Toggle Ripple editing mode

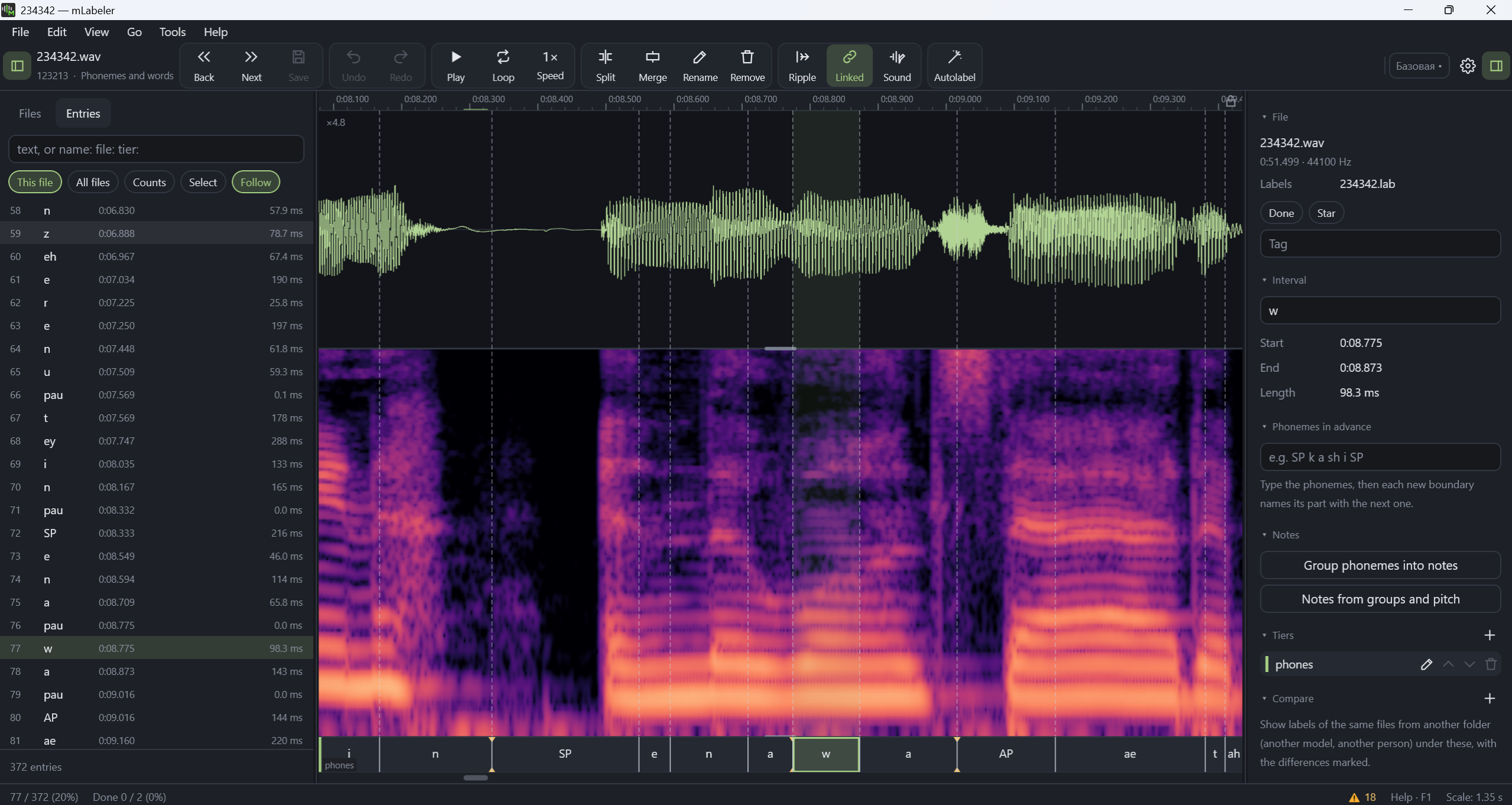[802, 66]
